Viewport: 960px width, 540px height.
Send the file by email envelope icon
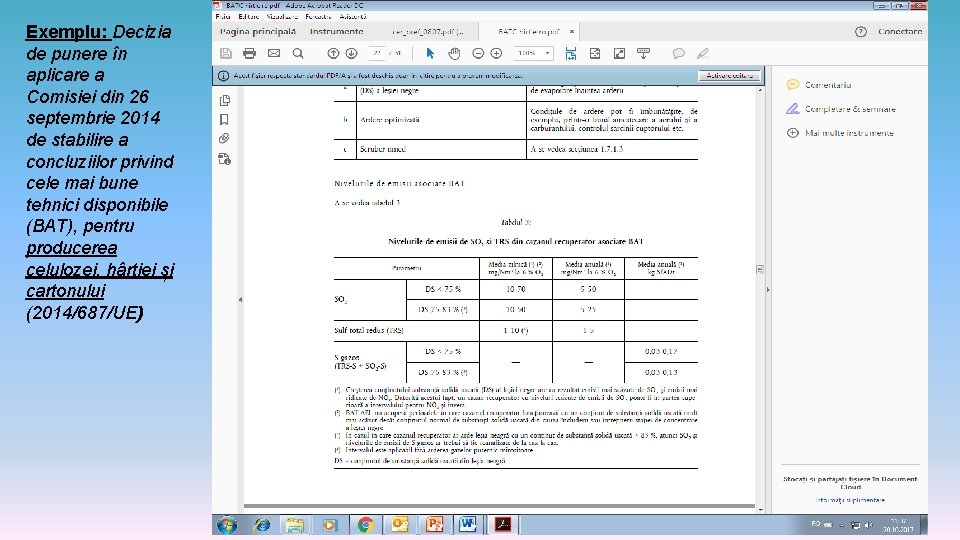(x=274, y=53)
